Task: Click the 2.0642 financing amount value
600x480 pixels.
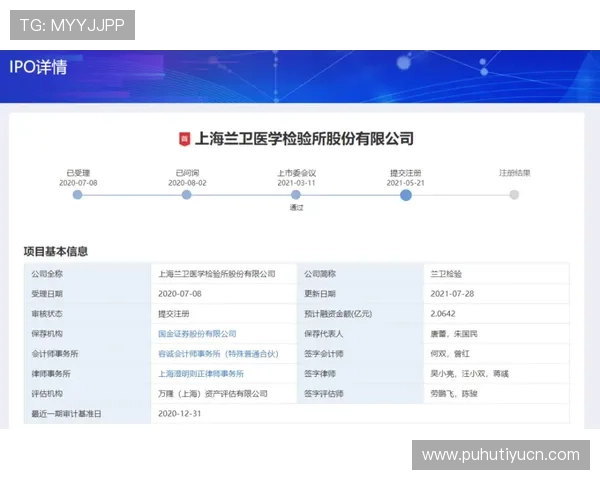Action: (x=443, y=314)
